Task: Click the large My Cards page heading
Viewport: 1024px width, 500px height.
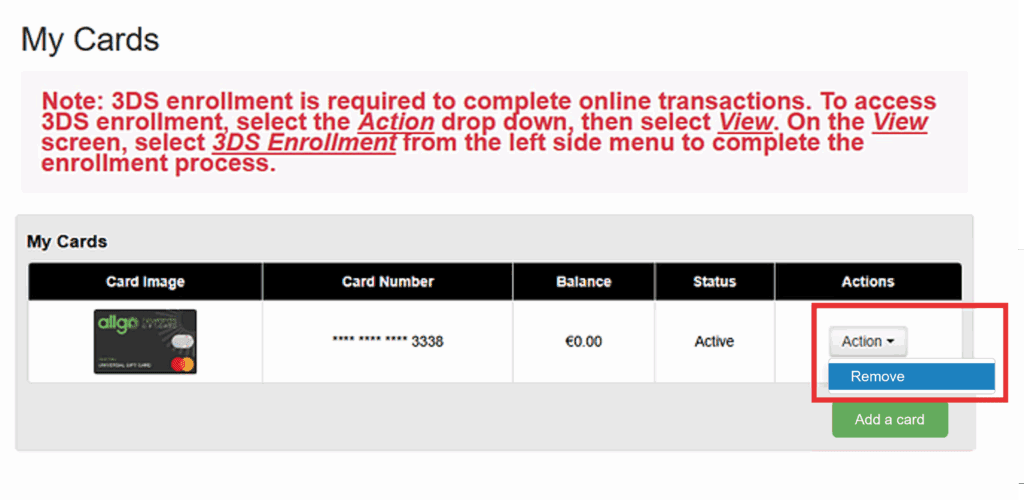Action: 90,40
